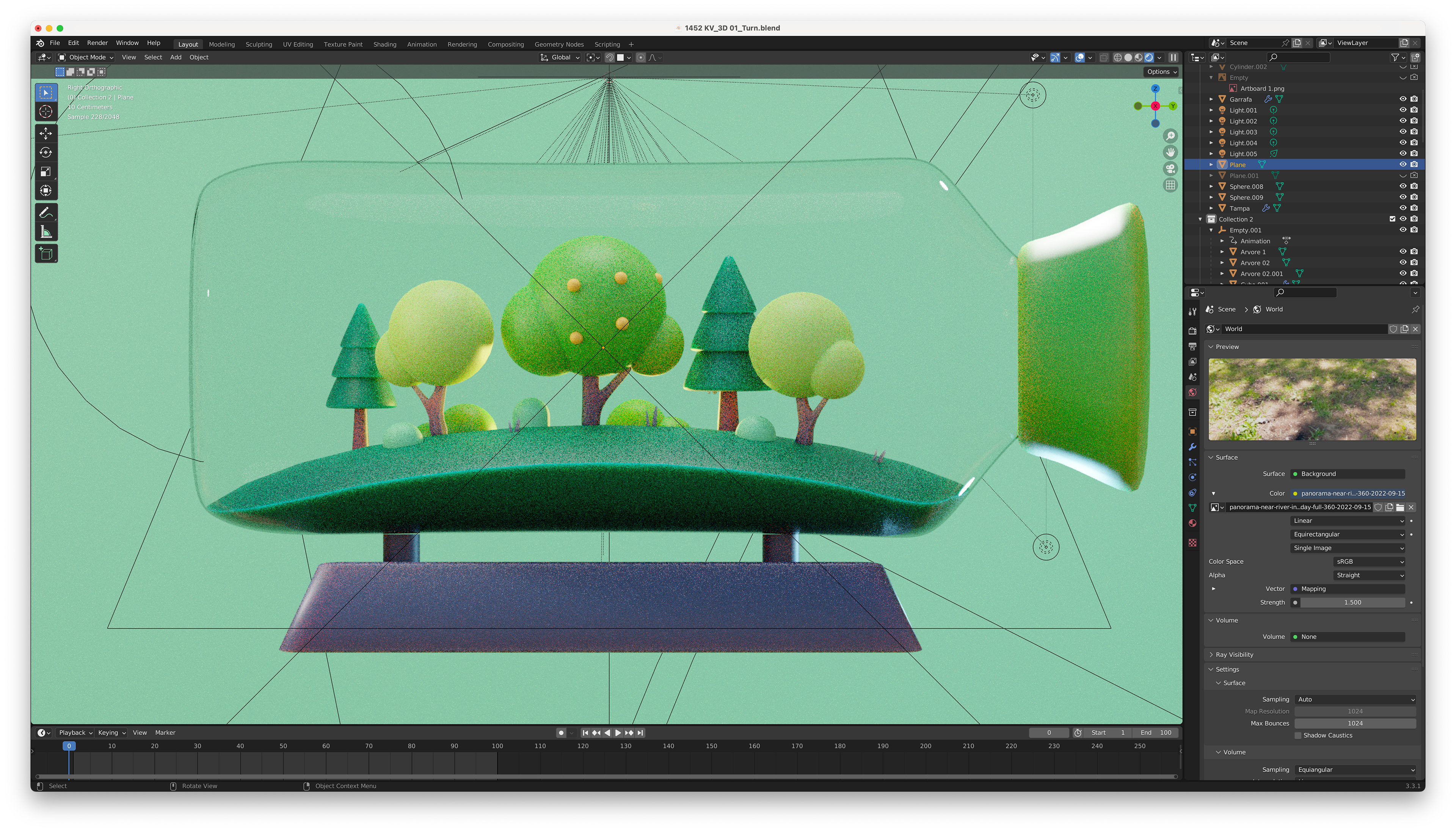Screen dimensions: 1456x832
Task: Select the Move tool in toolbar
Action: (46, 133)
